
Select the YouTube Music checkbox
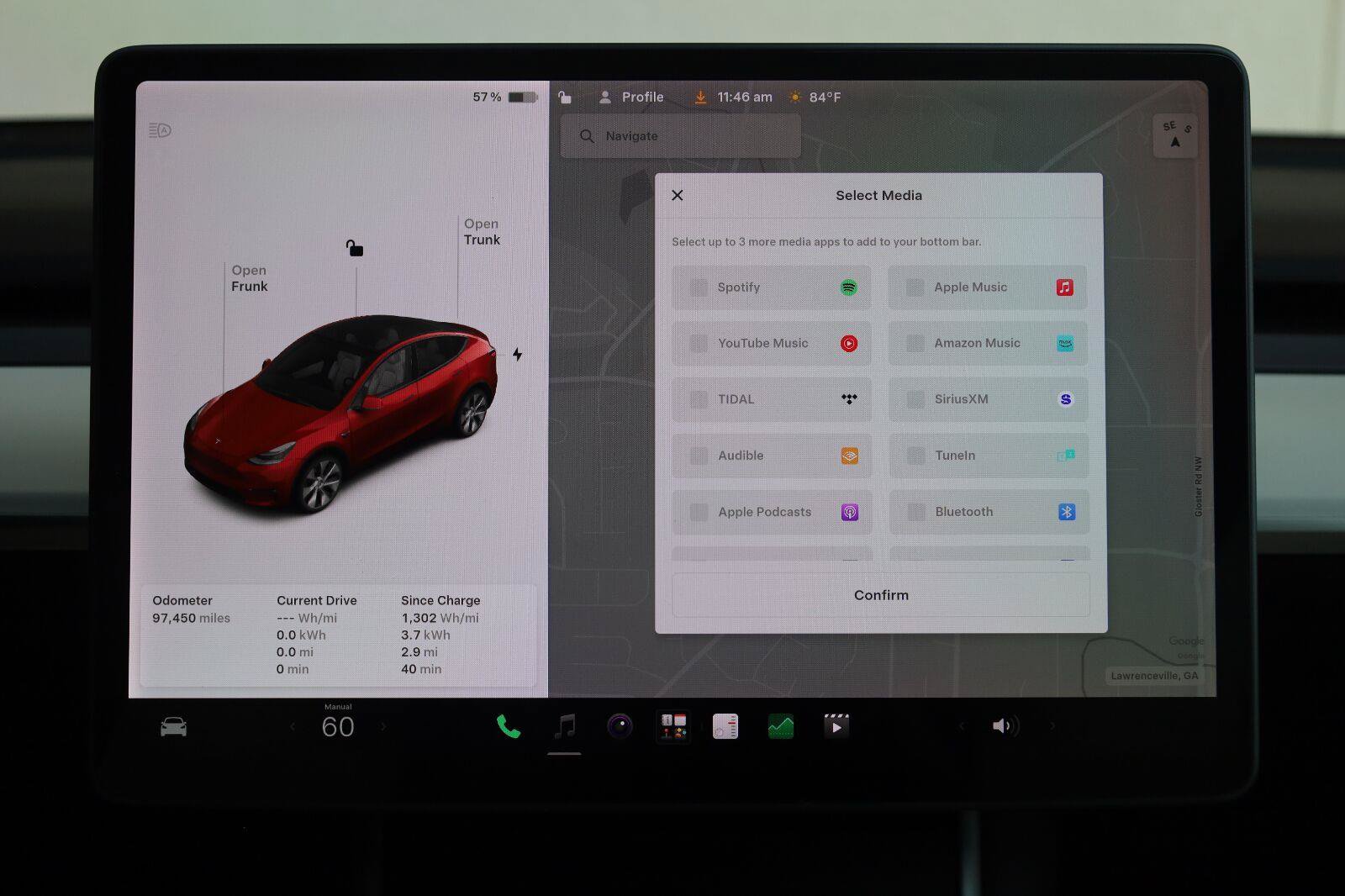[699, 344]
